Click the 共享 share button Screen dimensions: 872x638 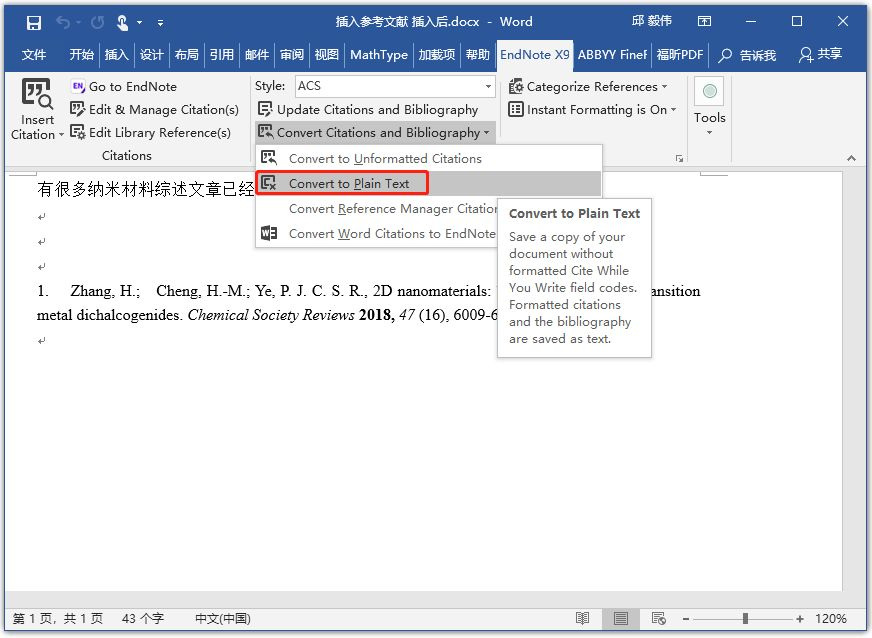tap(820, 55)
